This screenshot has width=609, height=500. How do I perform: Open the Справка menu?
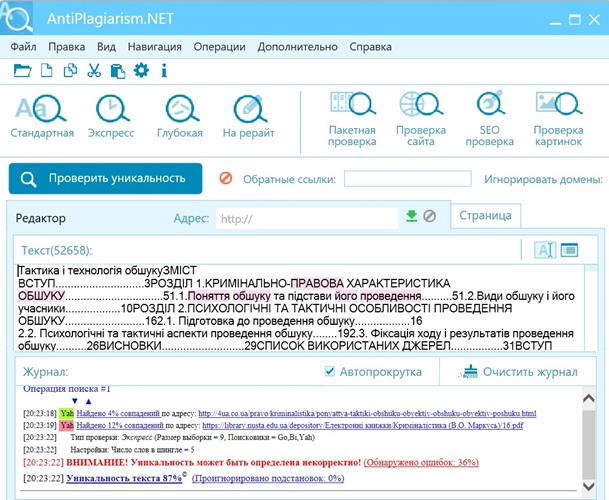(371, 47)
